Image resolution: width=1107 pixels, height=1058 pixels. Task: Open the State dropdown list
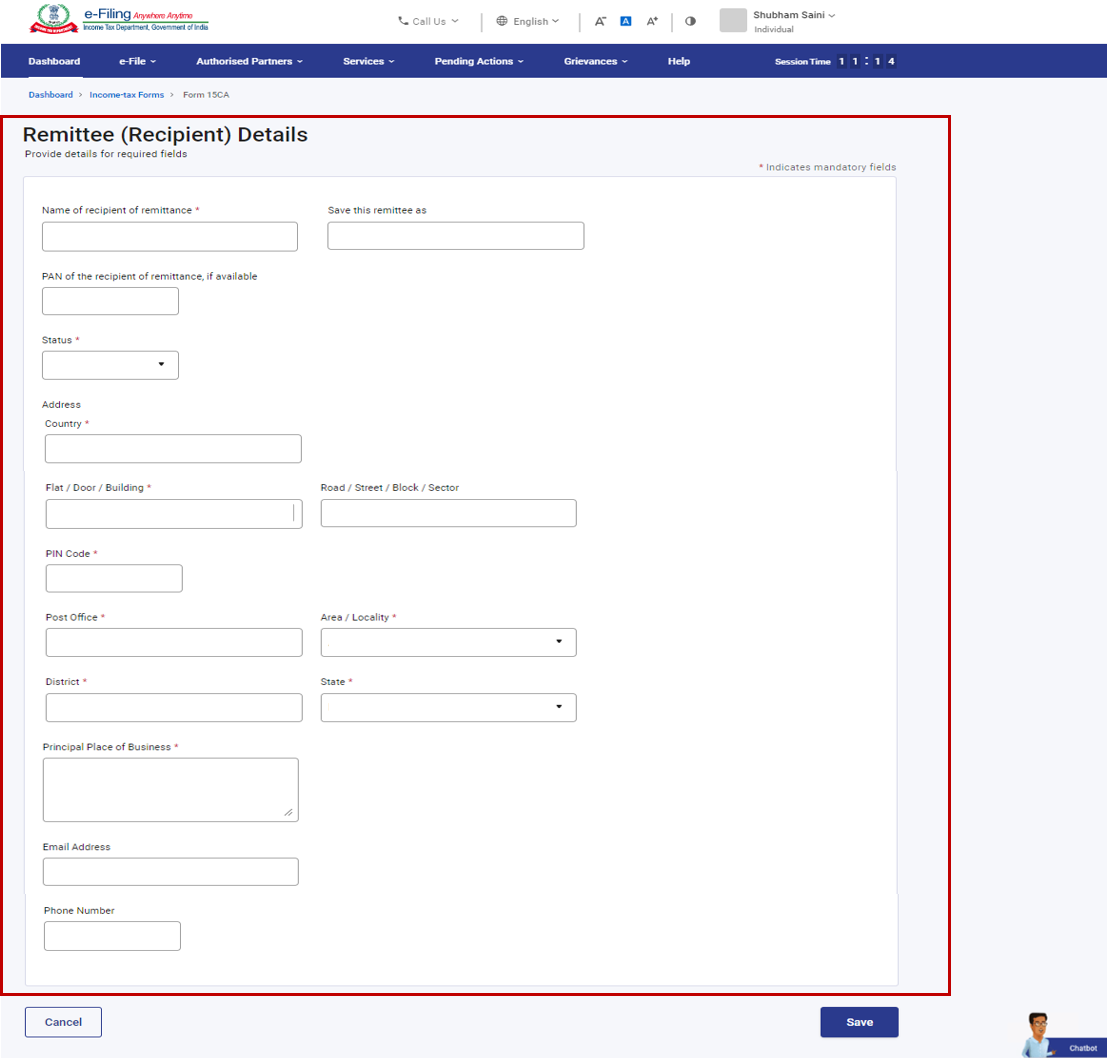click(448, 707)
